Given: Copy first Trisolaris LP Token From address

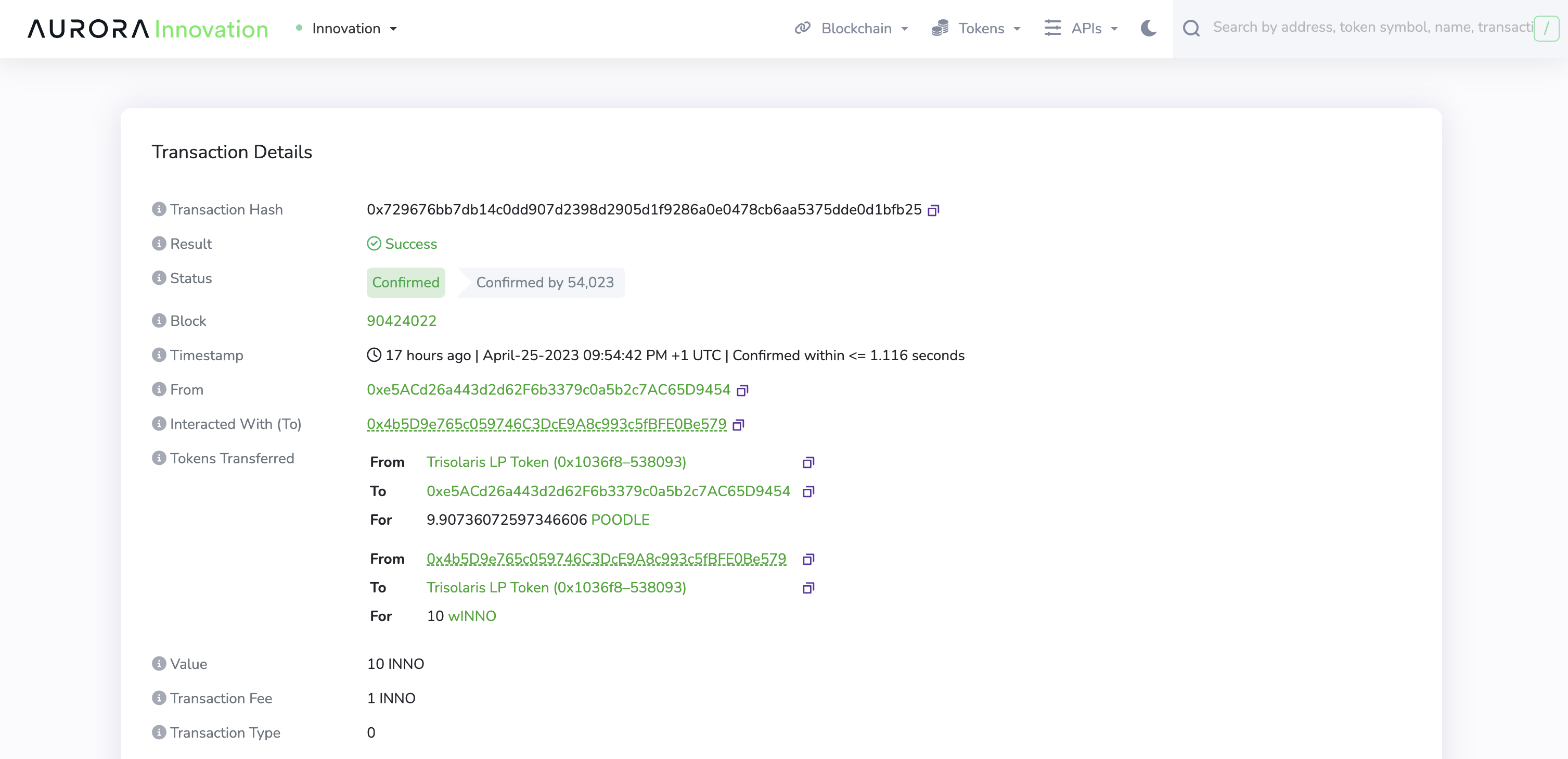Looking at the screenshot, I should tap(808, 462).
